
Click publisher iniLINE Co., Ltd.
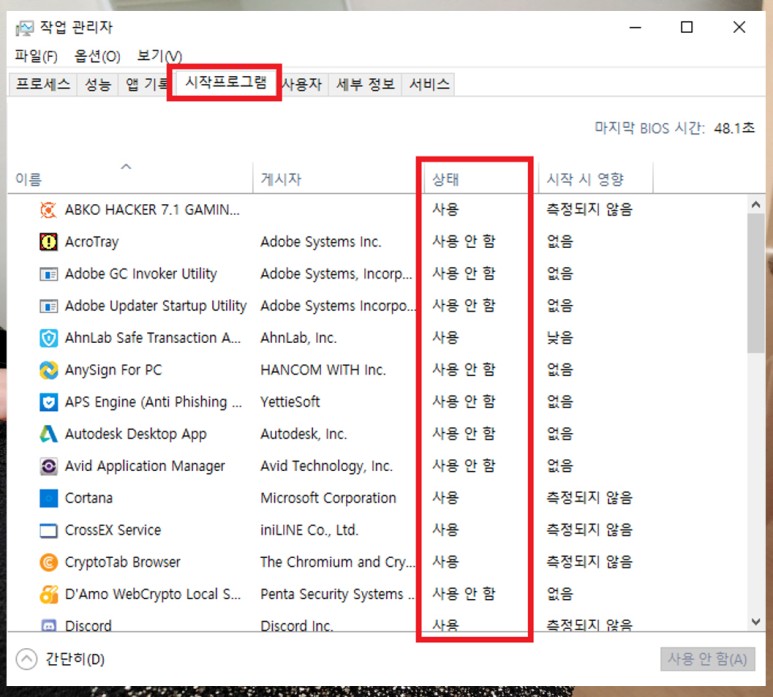(309, 530)
